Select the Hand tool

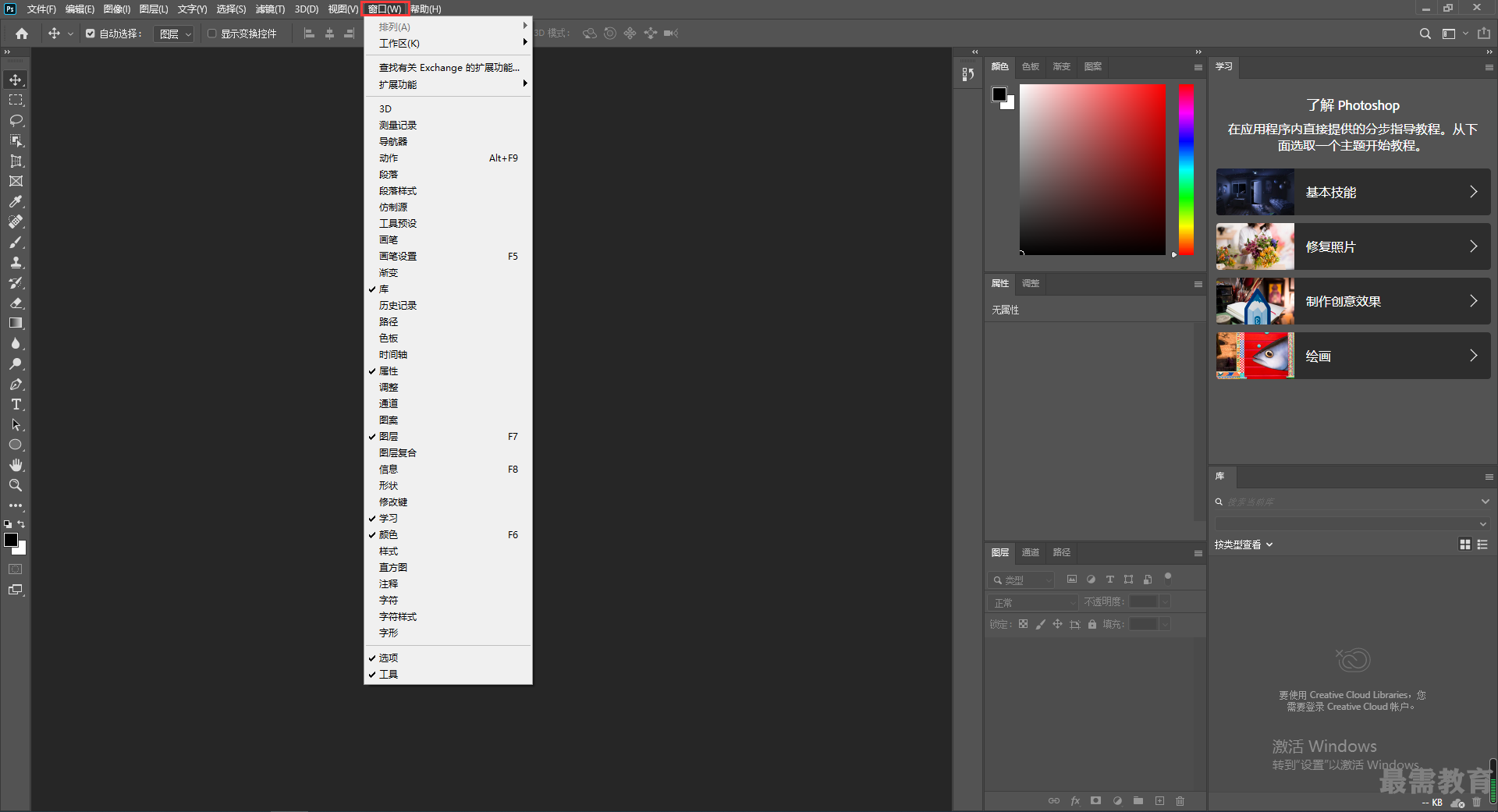pyautogui.click(x=16, y=465)
